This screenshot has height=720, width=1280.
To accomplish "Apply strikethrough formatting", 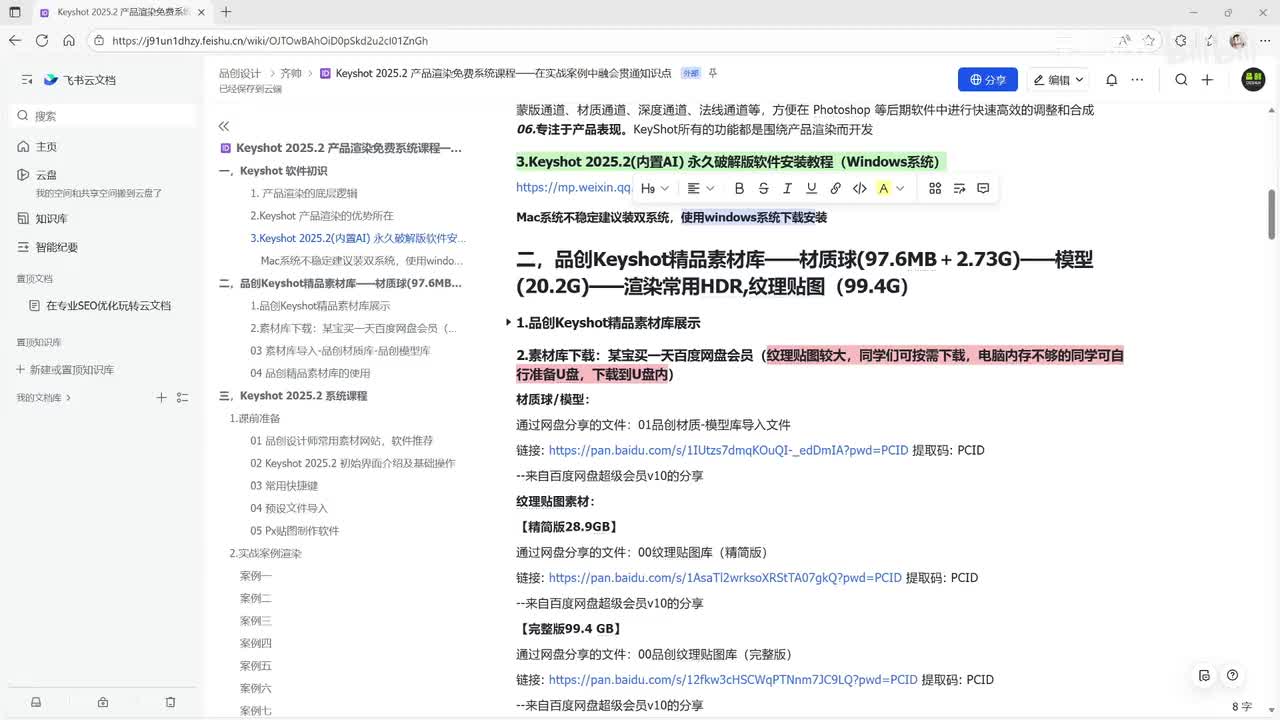I will click(763, 188).
